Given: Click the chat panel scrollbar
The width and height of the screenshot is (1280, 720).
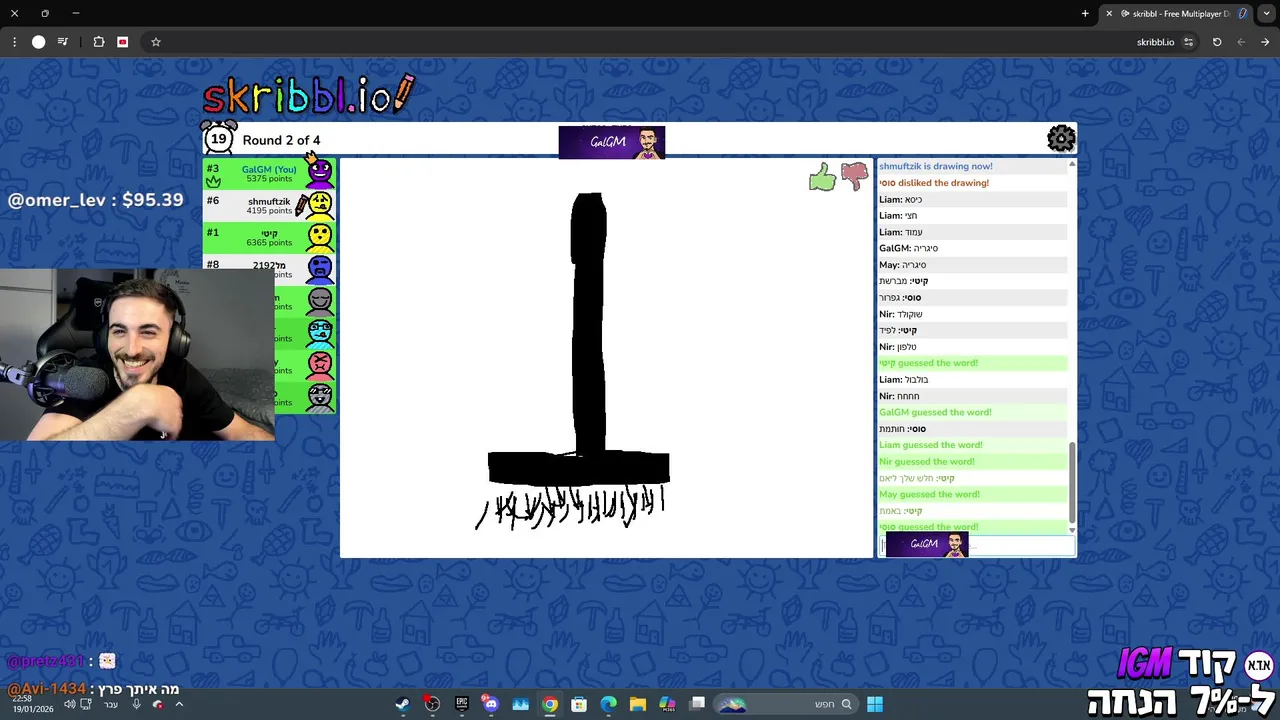Looking at the screenshot, I should coord(1072,482).
